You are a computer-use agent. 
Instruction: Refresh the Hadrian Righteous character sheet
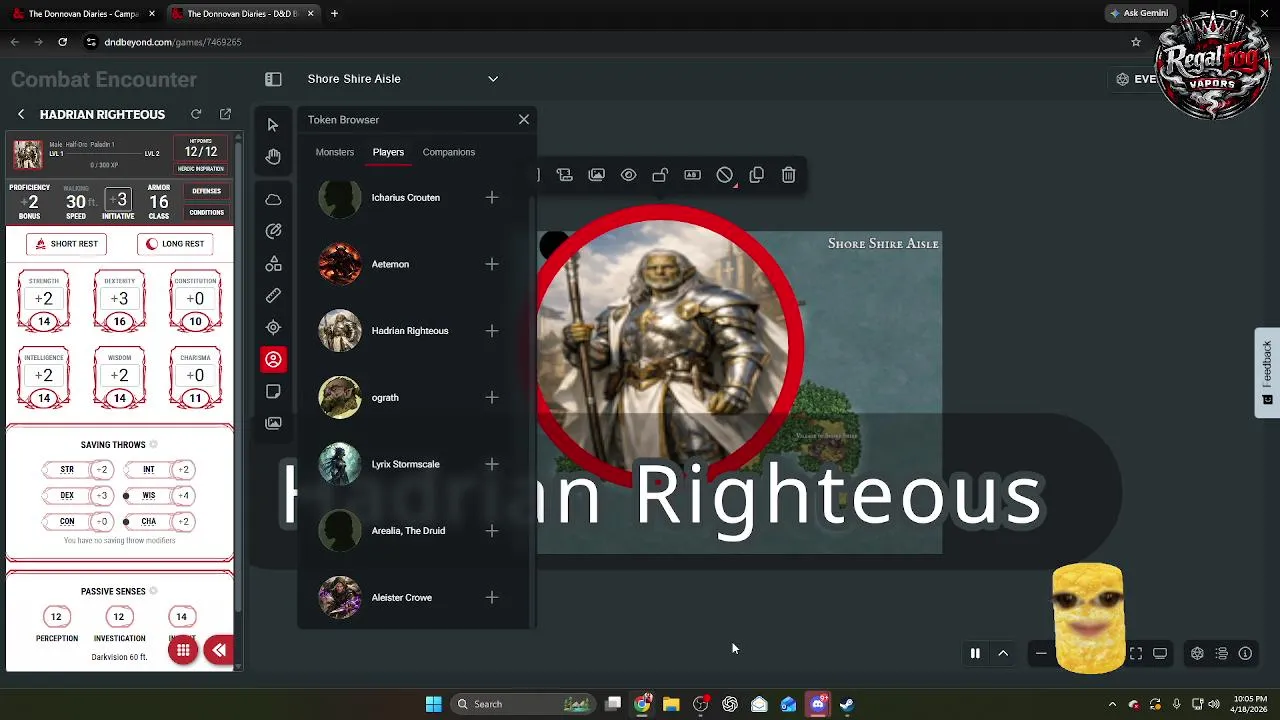click(x=196, y=114)
